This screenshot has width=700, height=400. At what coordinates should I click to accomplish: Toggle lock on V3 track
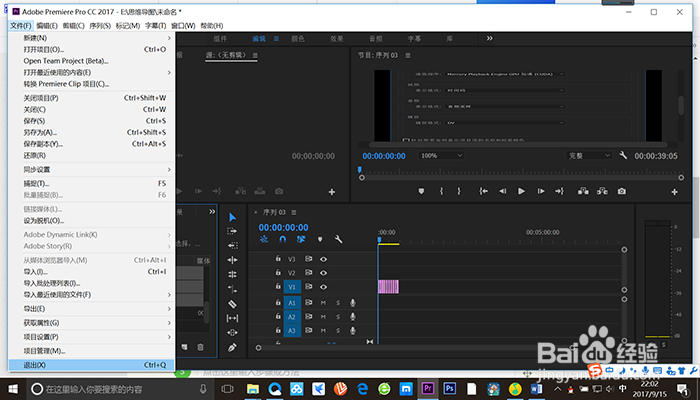[x=278, y=258]
